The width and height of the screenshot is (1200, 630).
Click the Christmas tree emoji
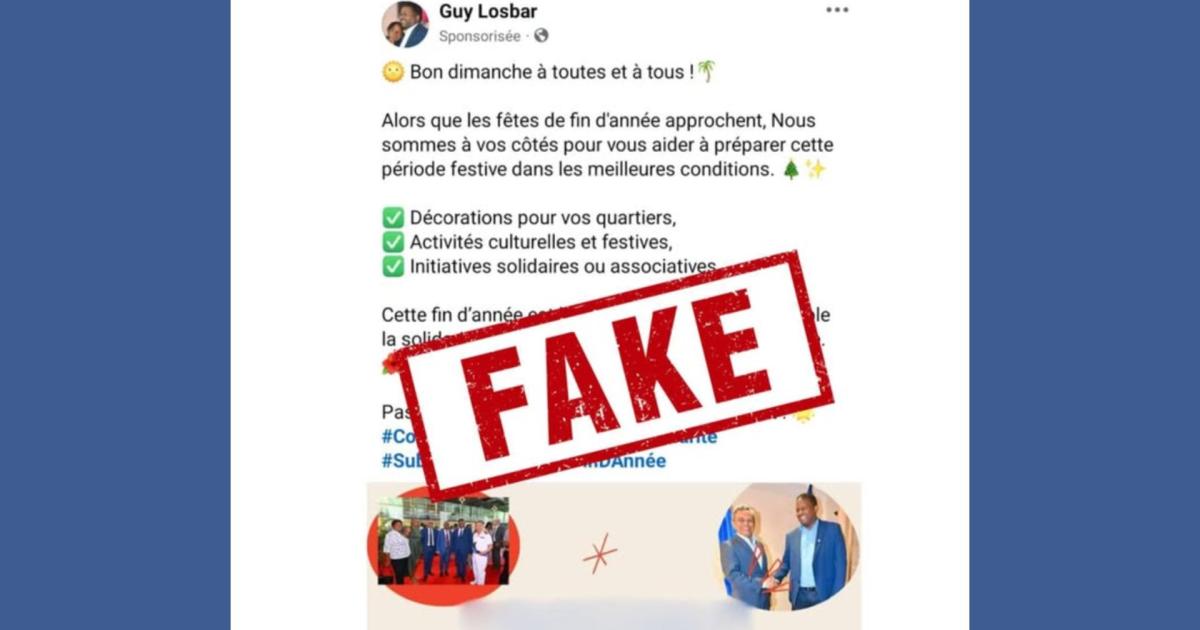click(x=791, y=169)
